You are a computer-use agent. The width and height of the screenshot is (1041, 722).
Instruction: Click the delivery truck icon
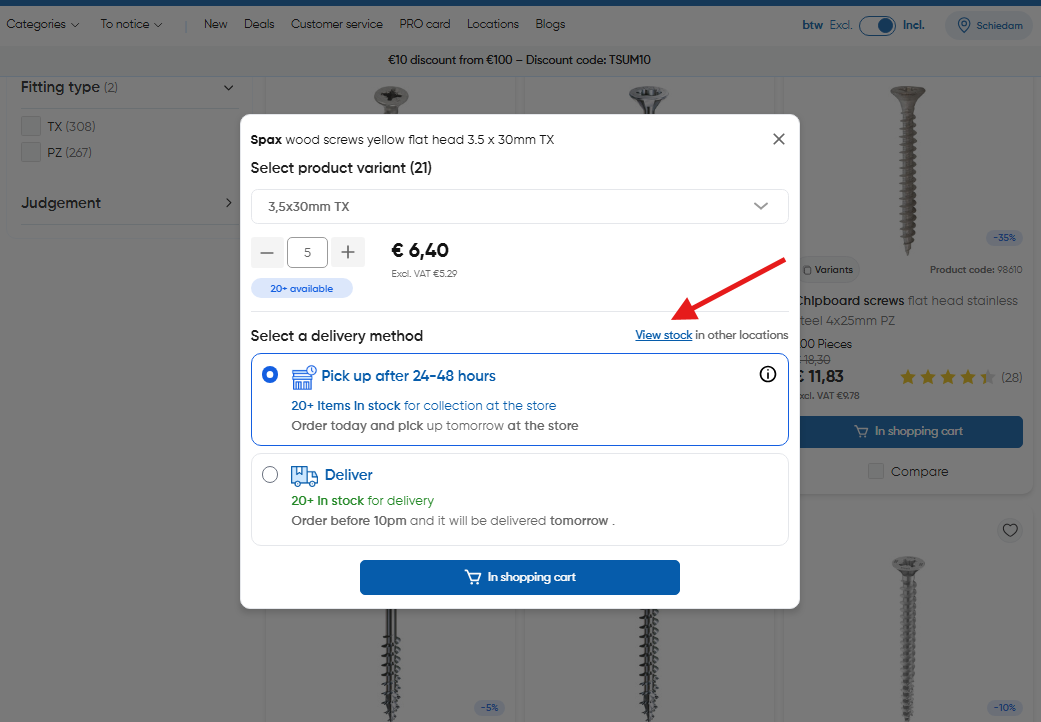(304, 475)
